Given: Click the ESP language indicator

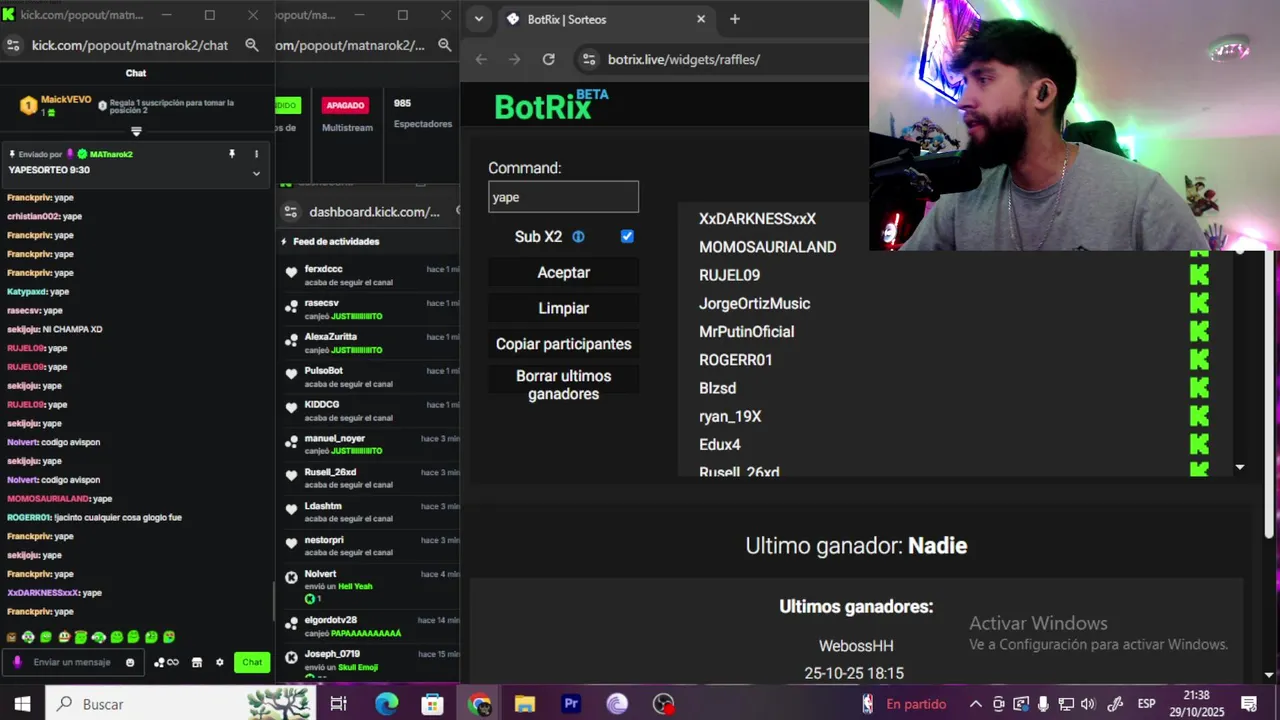Looking at the screenshot, I should tap(1147, 704).
